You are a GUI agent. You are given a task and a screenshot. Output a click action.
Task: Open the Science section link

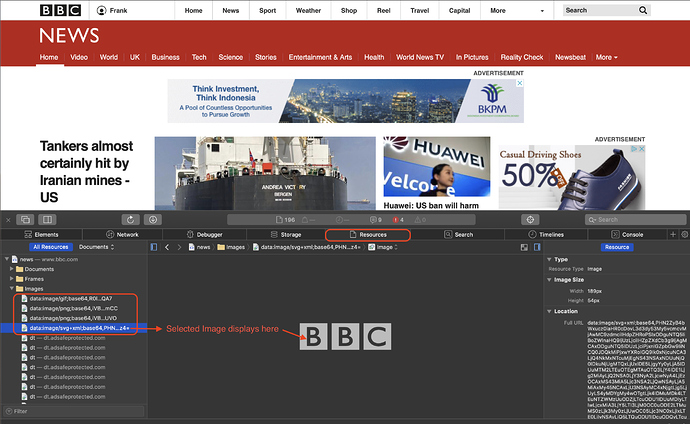(231, 57)
